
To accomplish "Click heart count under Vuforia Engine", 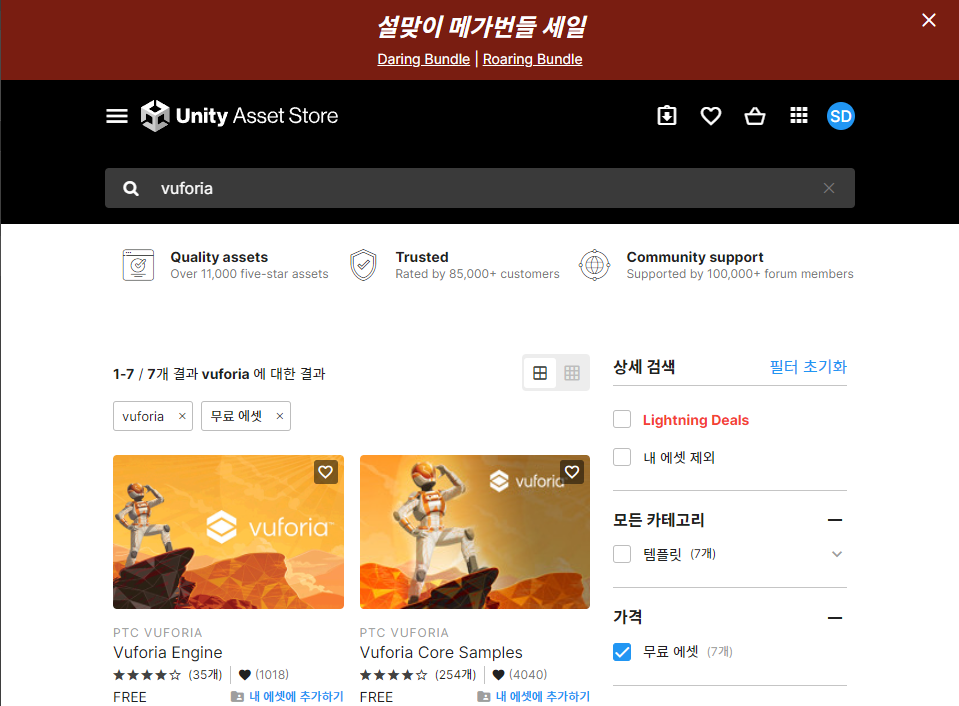I will (264, 675).
